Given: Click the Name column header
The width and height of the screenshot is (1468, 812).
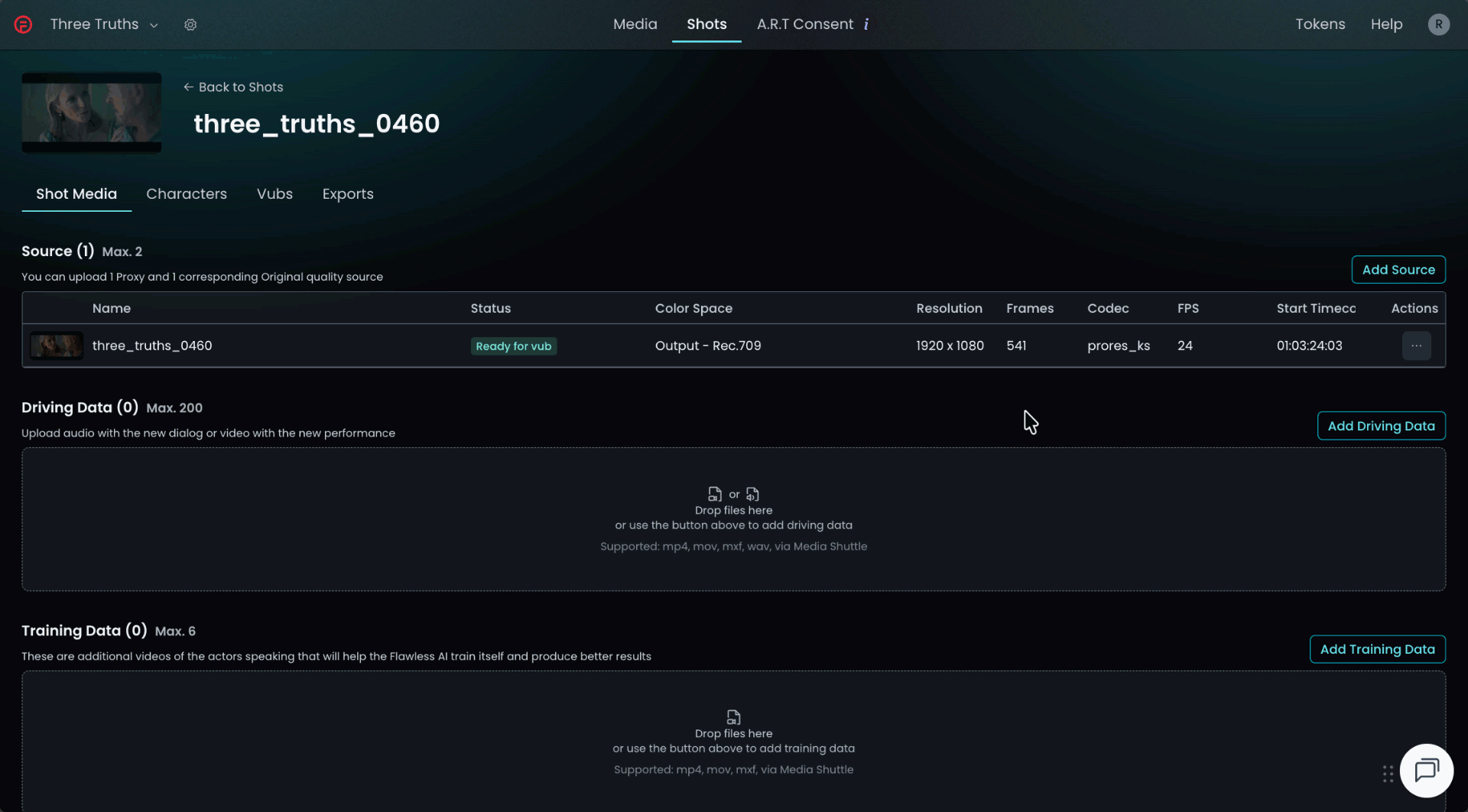Looking at the screenshot, I should (112, 308).
